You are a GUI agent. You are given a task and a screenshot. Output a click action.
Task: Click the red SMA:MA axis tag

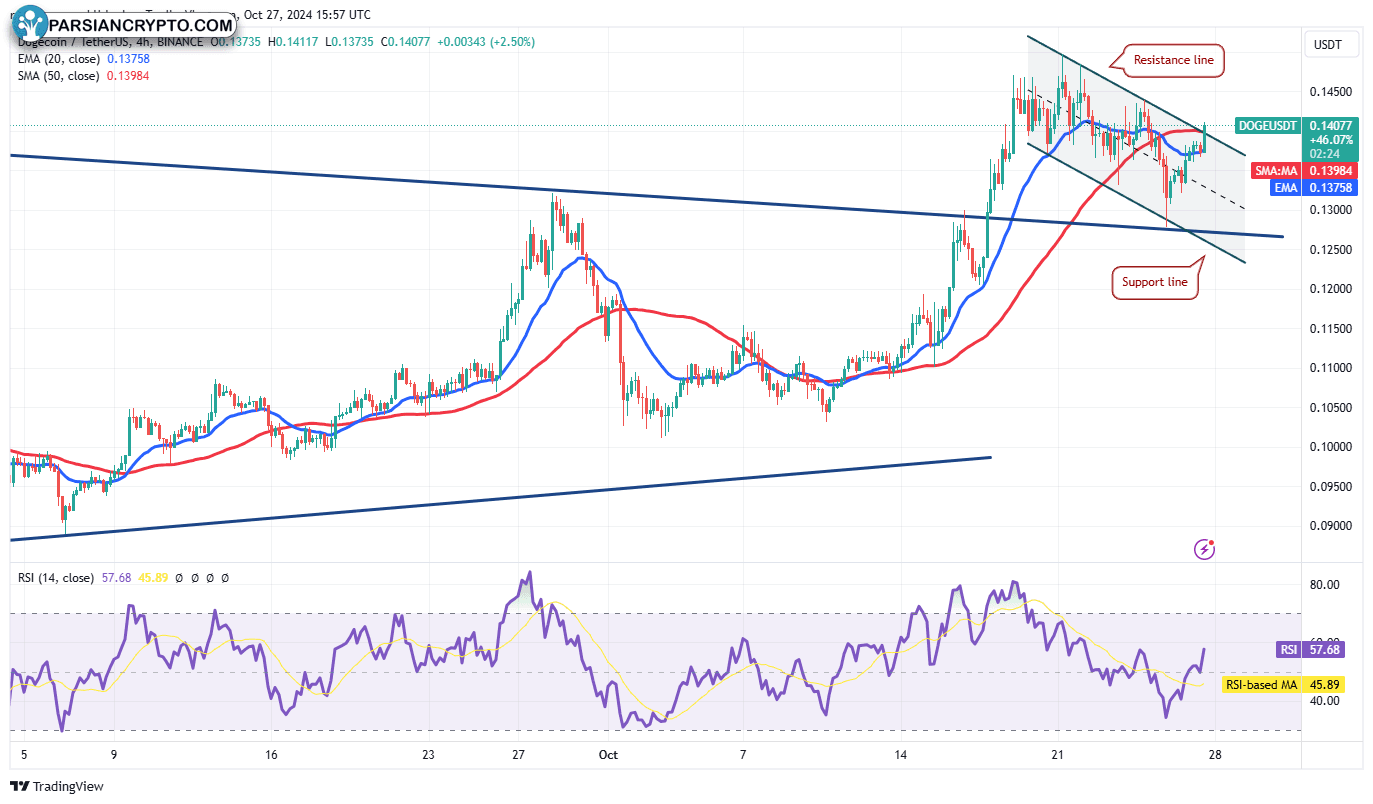[x=1274, y=171]
